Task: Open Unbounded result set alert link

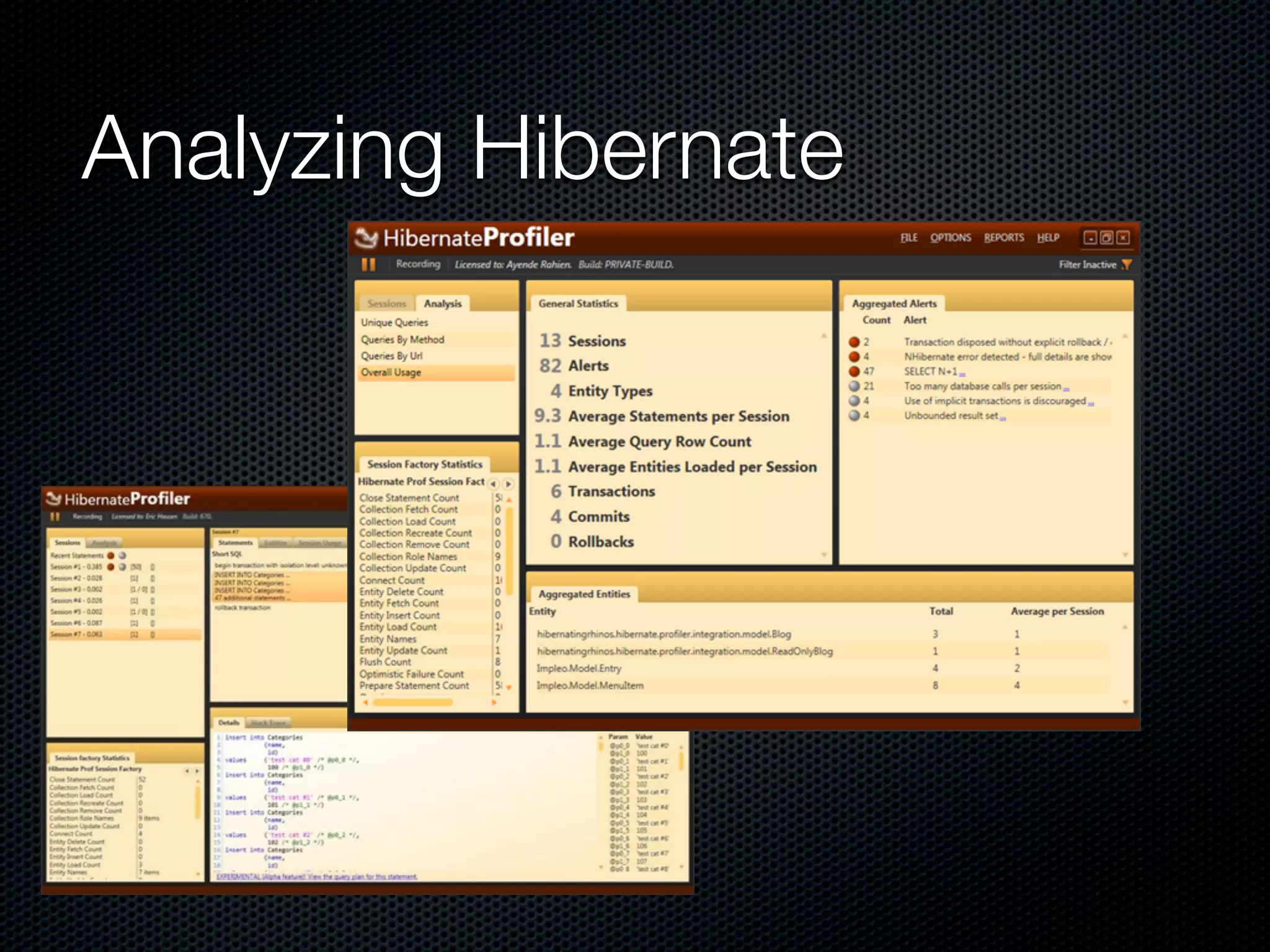Action: pyautogui.click(x=1003, y=418)
